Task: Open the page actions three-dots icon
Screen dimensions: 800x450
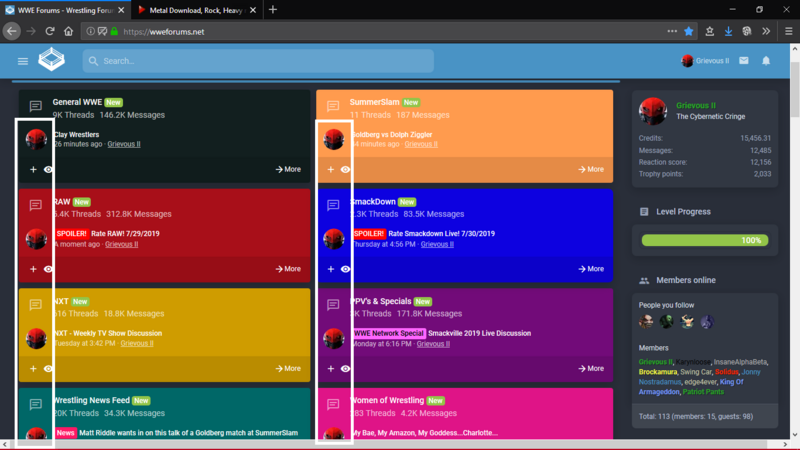Action: (672, 32)
